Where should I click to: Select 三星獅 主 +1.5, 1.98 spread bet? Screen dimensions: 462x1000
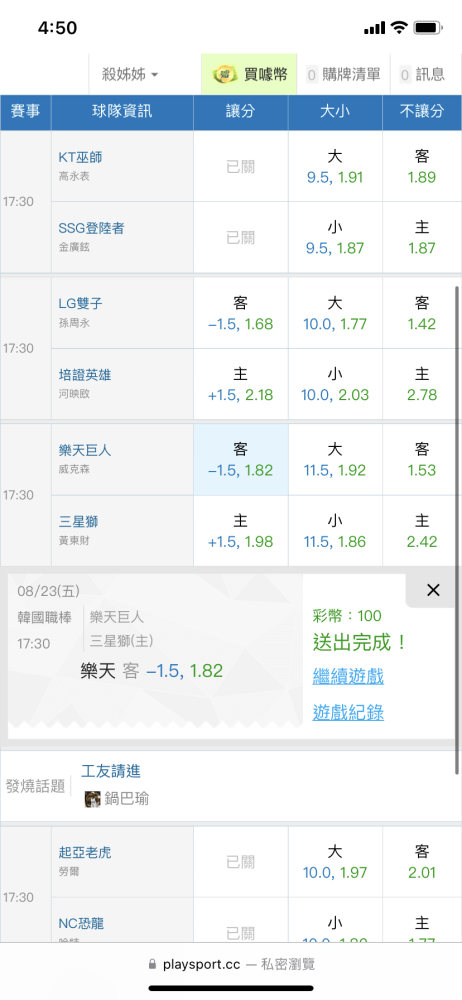(241, 531)
